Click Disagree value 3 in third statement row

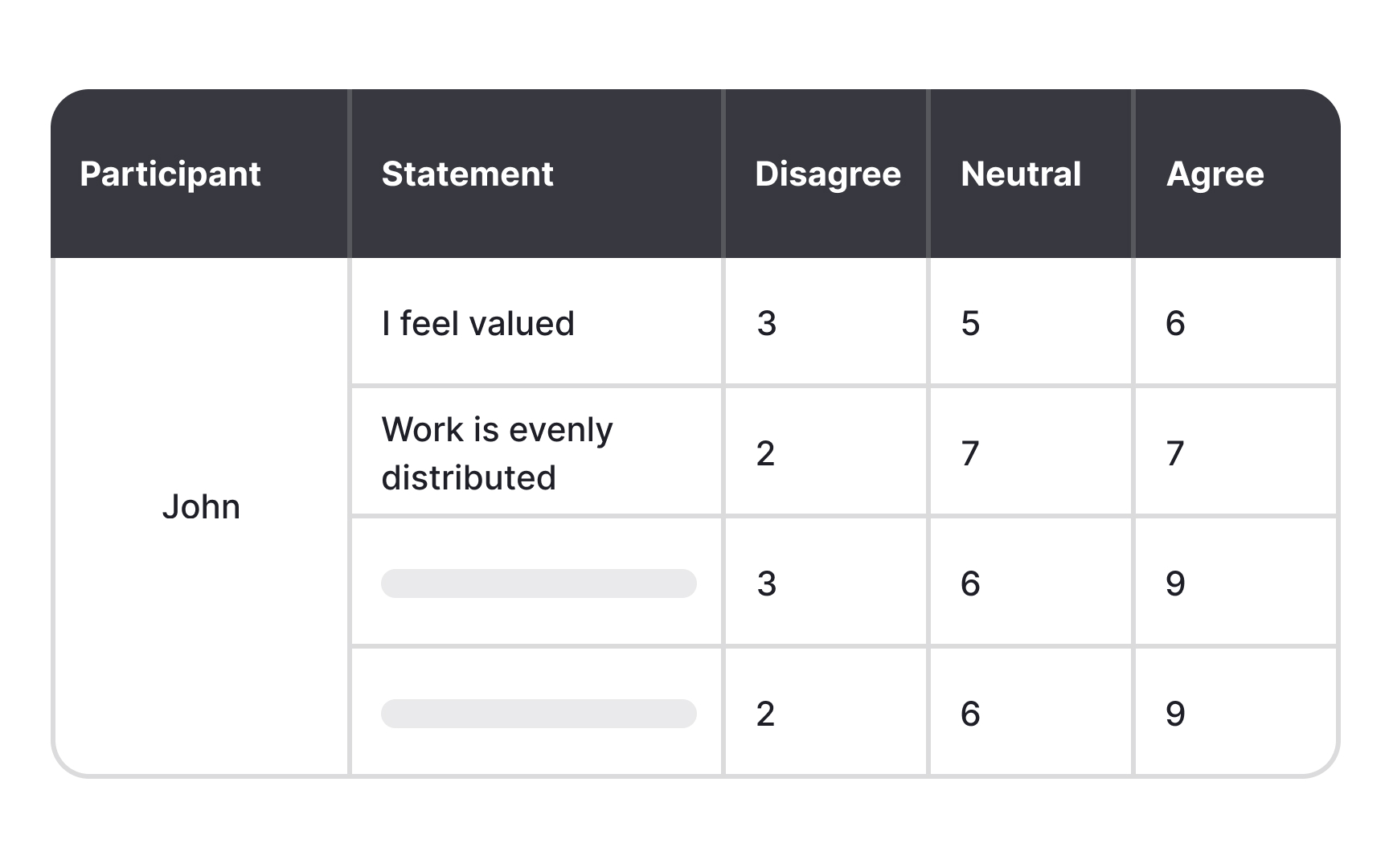766,583
